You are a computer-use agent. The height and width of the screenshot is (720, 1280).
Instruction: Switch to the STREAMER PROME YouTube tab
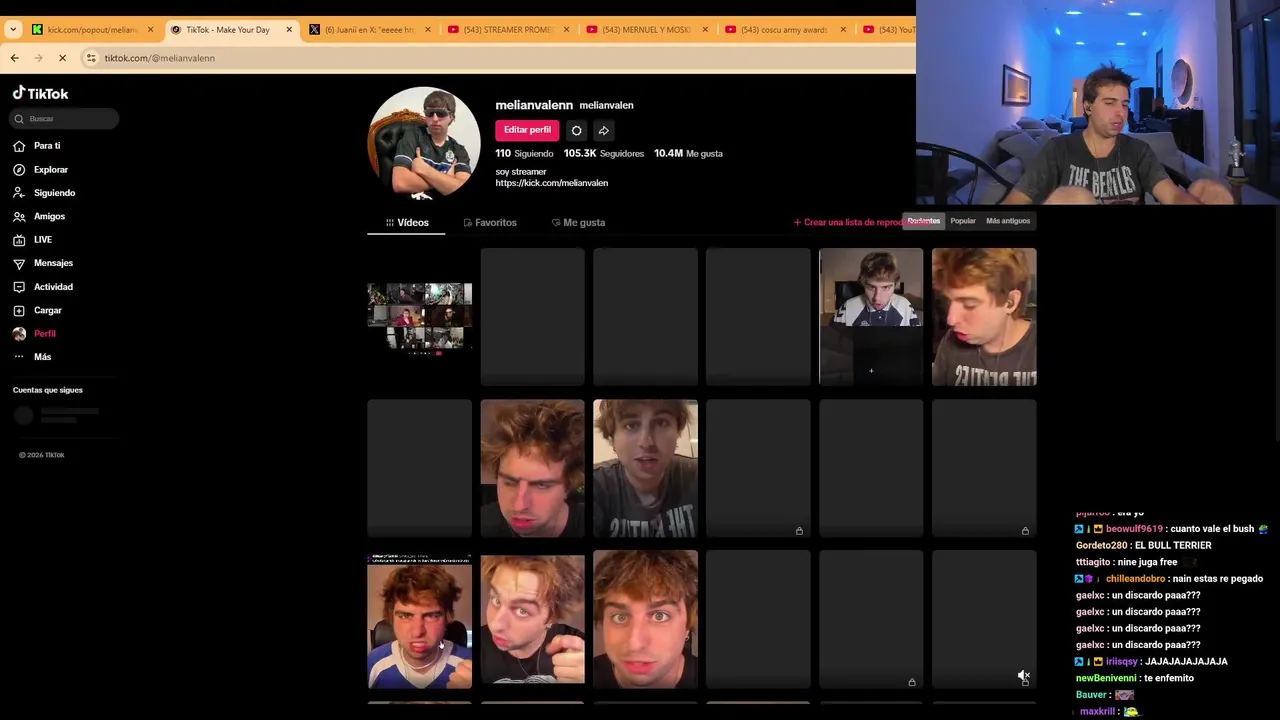coord(508,30)
